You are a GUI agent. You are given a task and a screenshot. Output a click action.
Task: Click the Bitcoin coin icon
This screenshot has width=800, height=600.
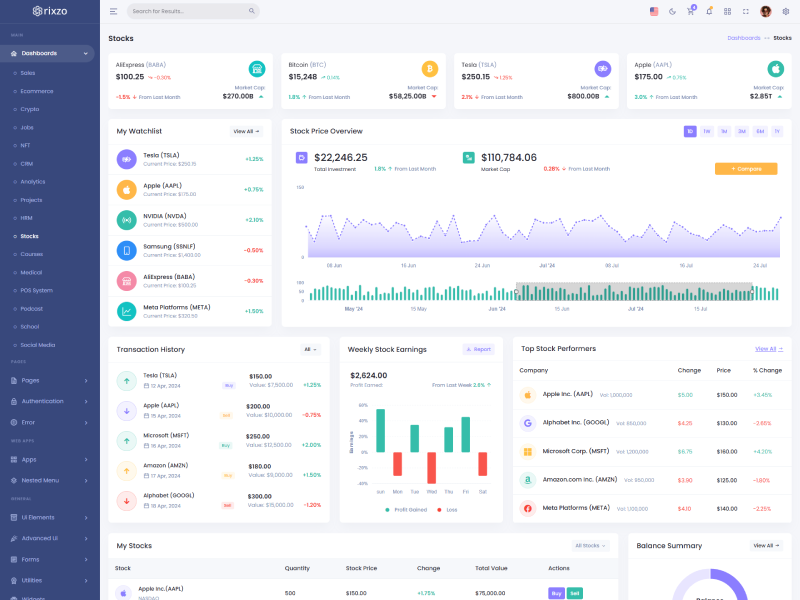pos(430,69)
